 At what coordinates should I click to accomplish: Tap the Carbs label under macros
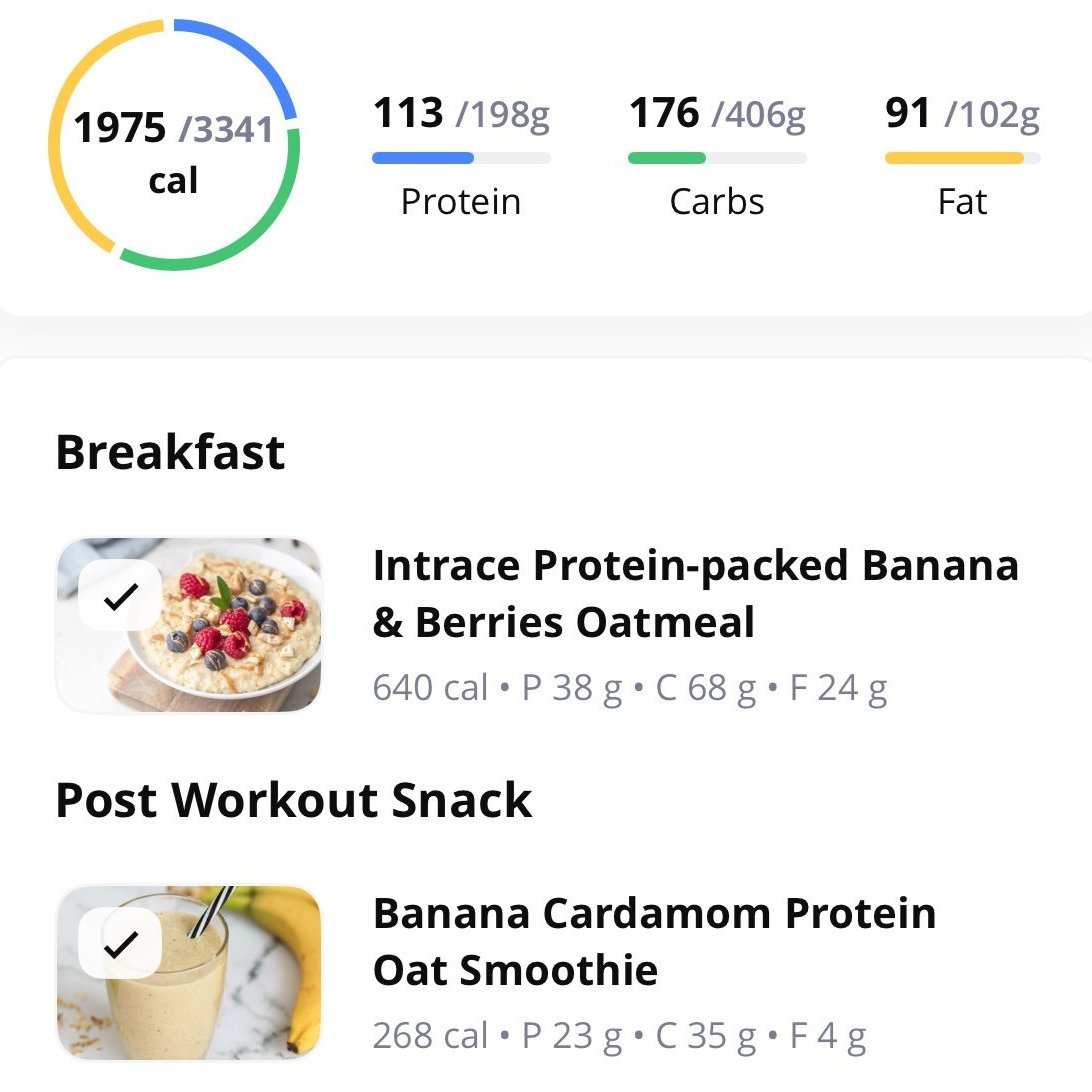click(x=716, y=202)
